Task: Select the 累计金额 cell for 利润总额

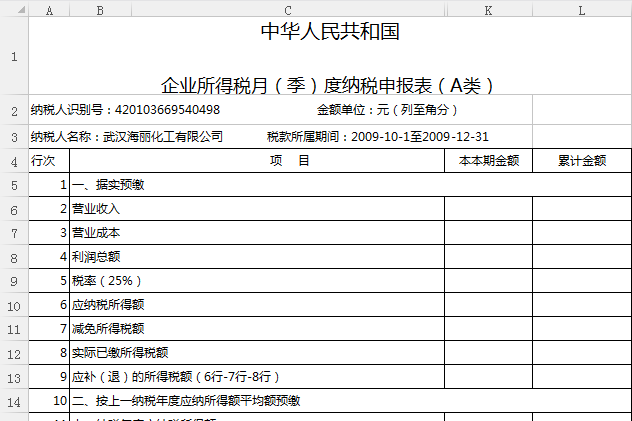Action: point(582,257)
